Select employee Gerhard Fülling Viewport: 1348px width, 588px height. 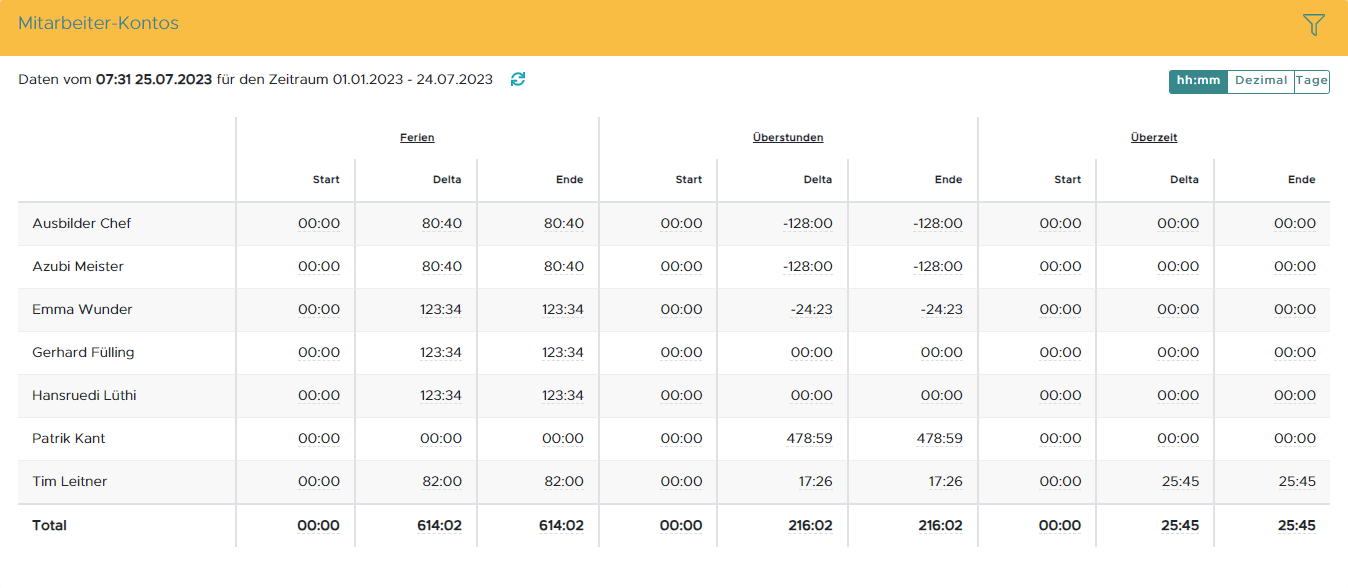[x=83, y=353]
